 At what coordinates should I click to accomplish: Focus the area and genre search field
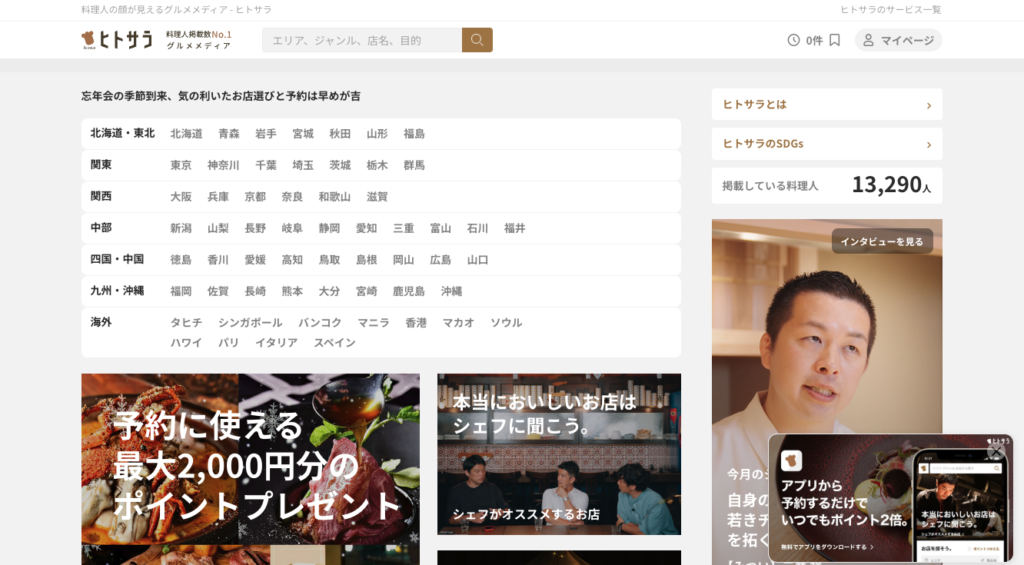coord(362,40)
